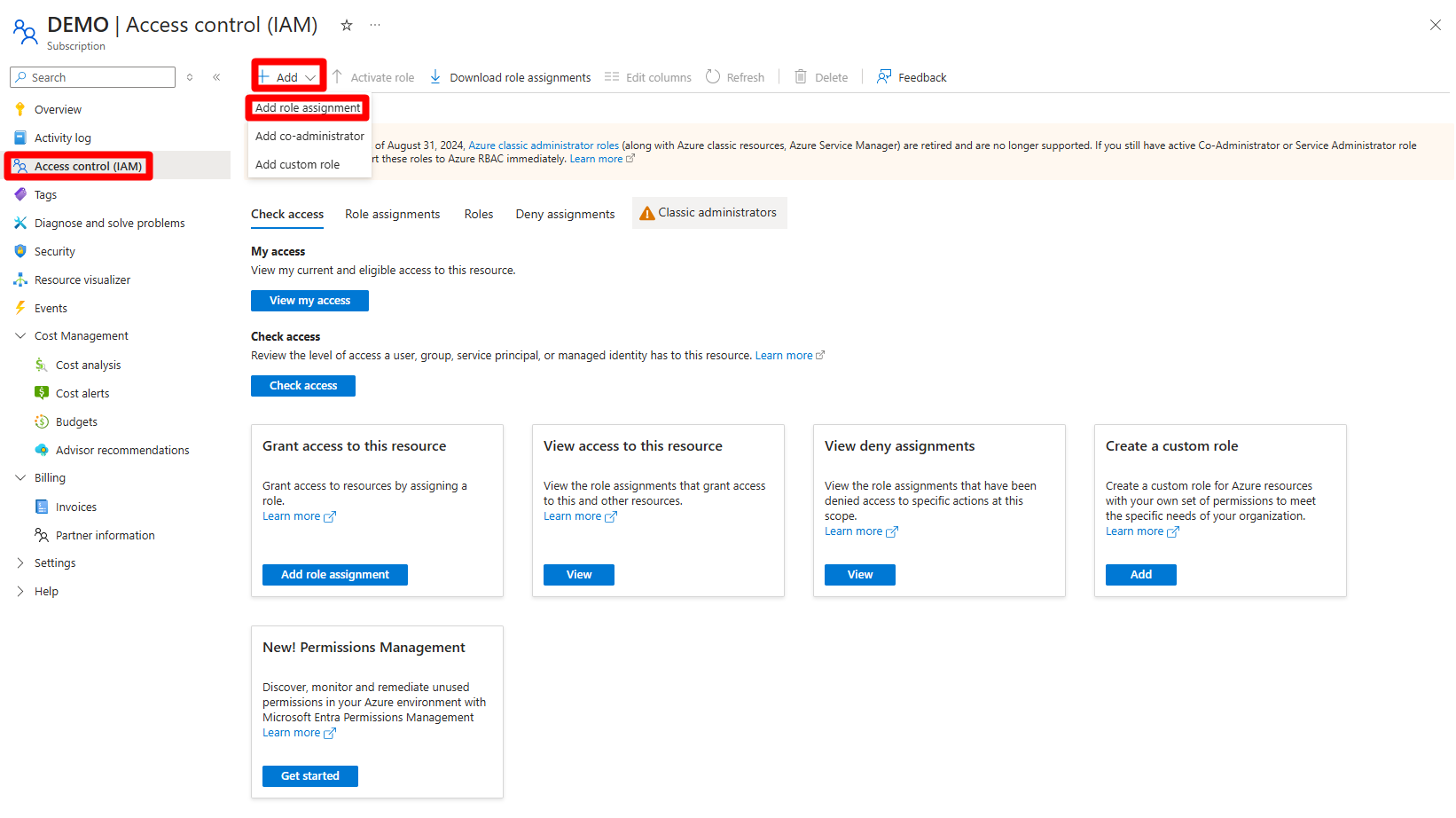This screenshot has width=1456, height=818.
Task: Select the Events lightning icon
Action: click(x=20, y=308)
